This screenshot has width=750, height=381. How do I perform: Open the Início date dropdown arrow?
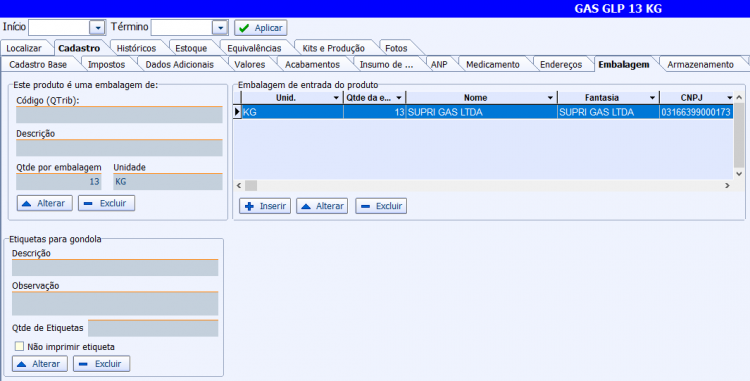tap(98, 28)
